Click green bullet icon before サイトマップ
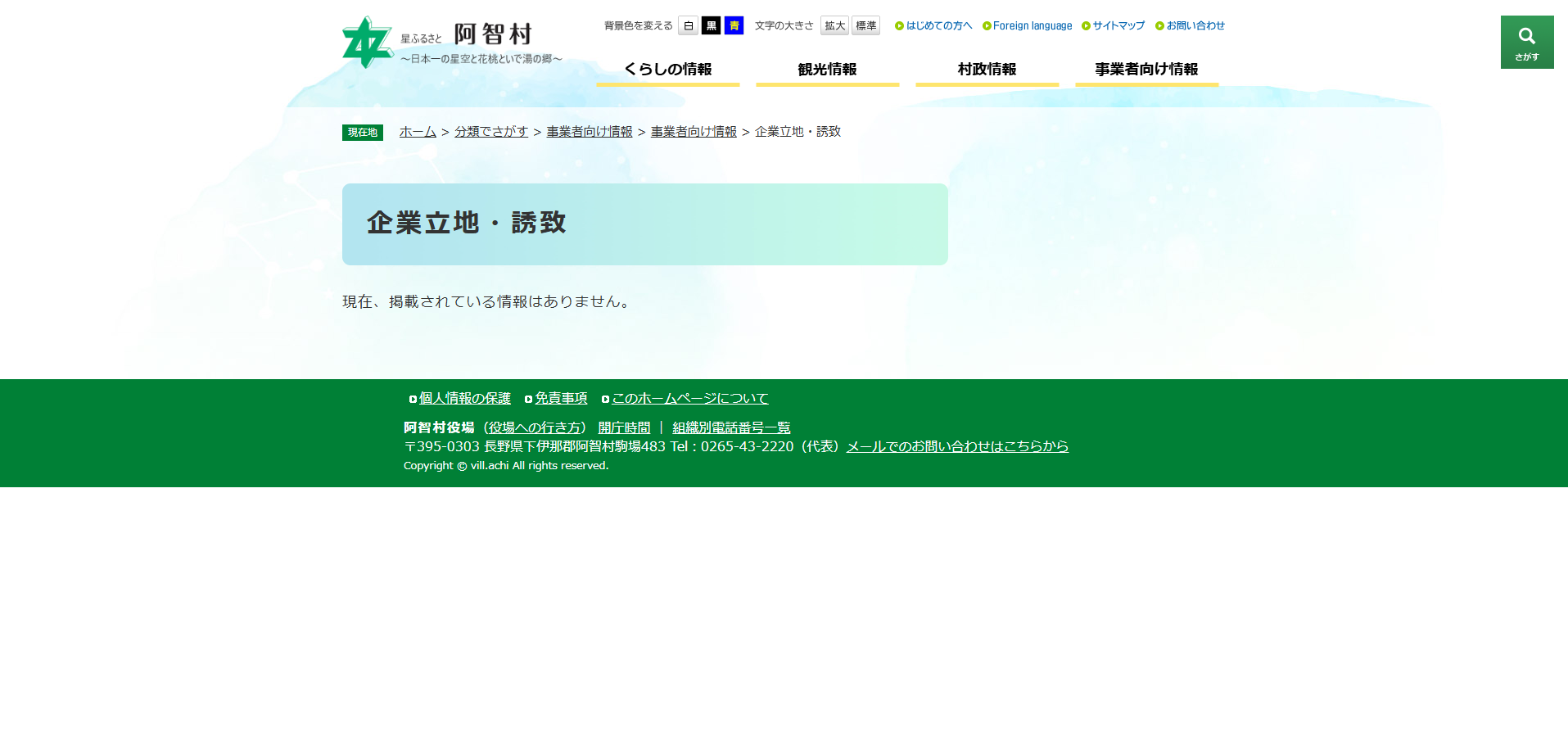The height and width of the screenshot is (737, 1568). [1086, 26]
